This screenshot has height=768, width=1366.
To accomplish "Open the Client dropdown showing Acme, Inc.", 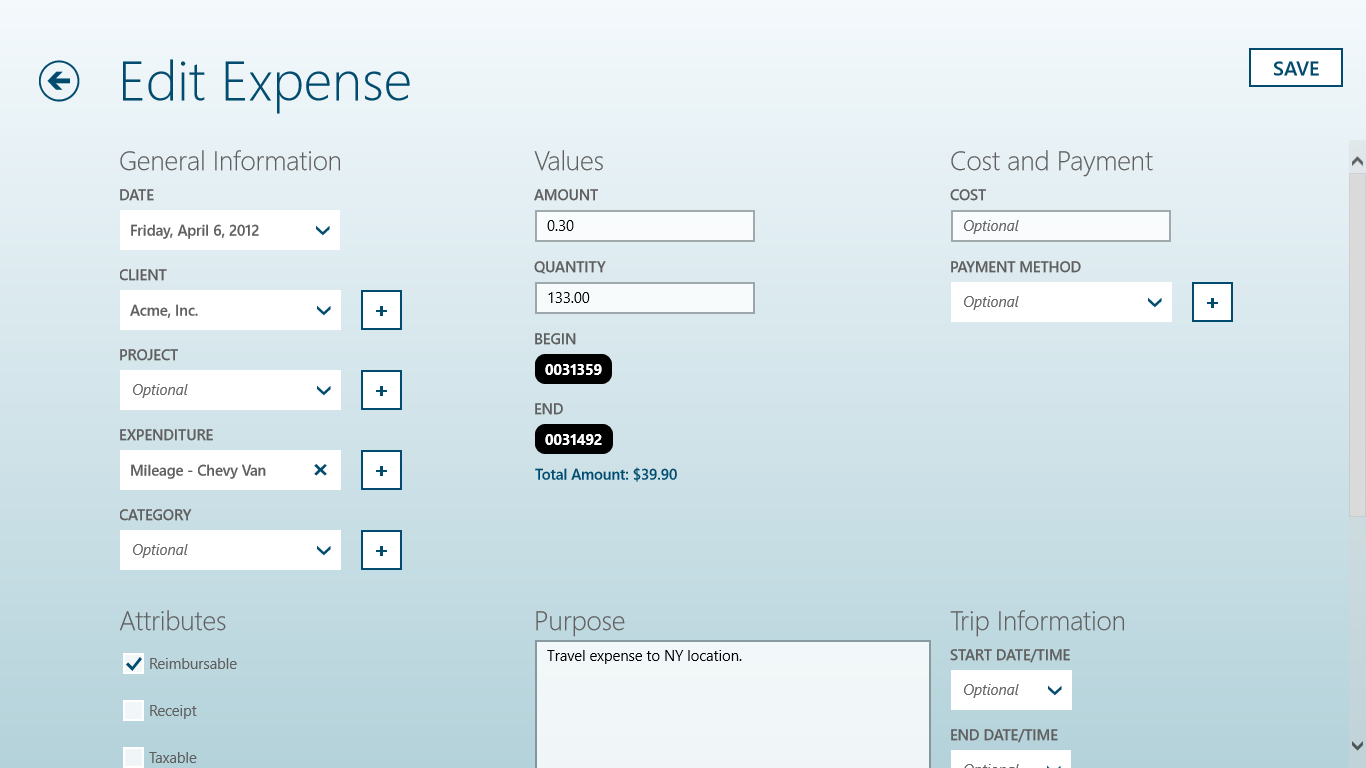I will pos(230,310).
